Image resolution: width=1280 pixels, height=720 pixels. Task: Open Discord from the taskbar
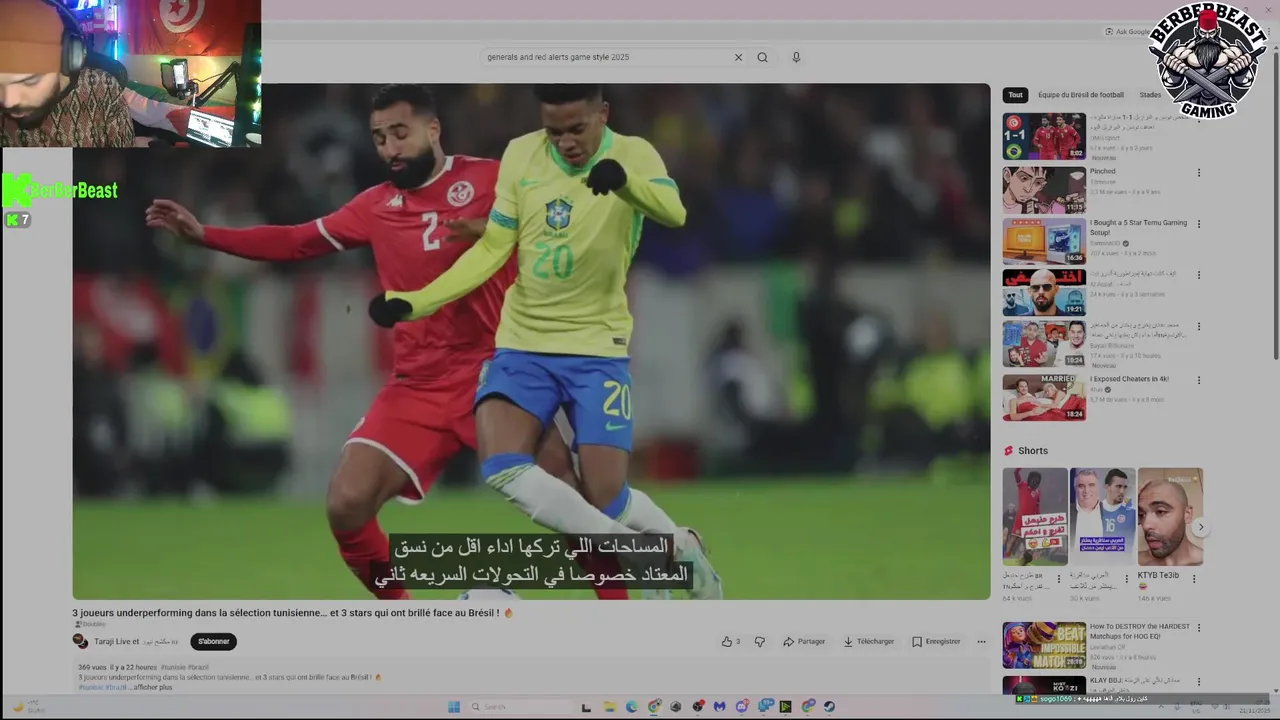[x=741, y=707]
